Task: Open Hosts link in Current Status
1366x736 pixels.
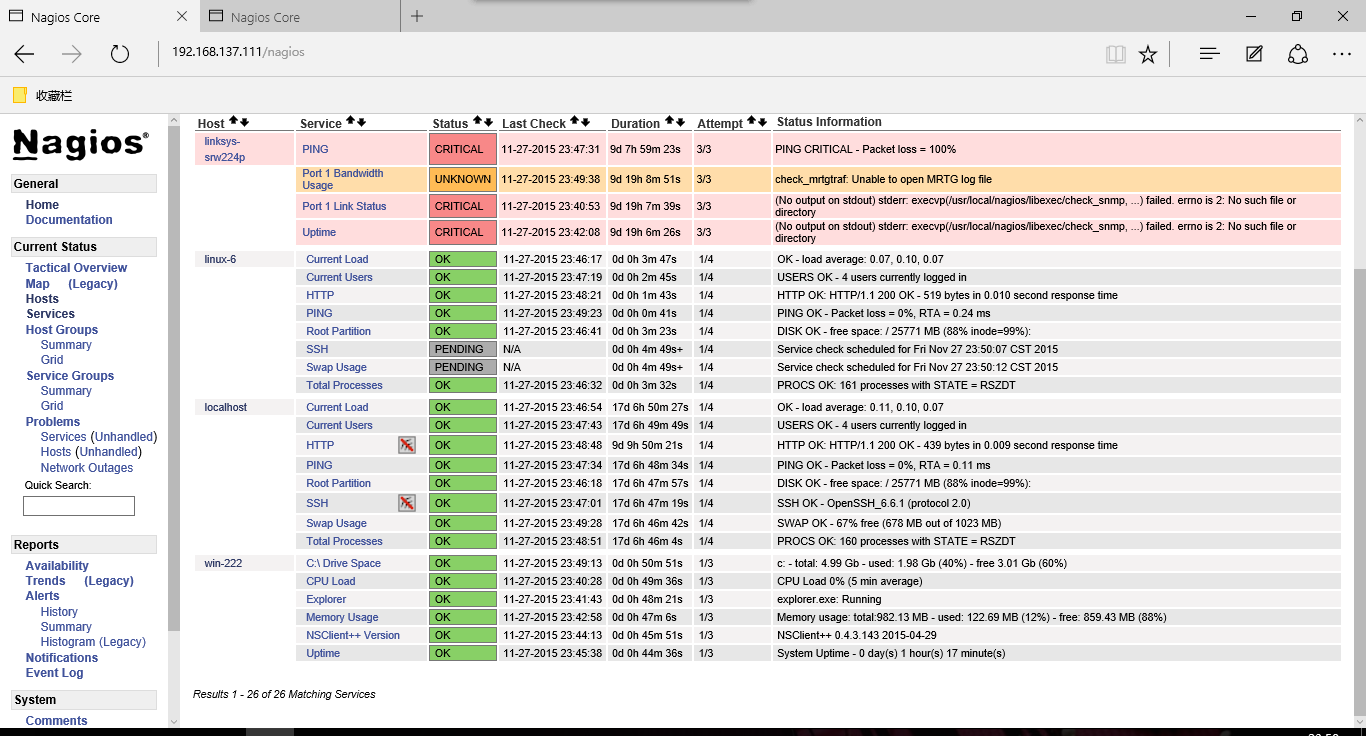Action: click(x=42, y=299)
